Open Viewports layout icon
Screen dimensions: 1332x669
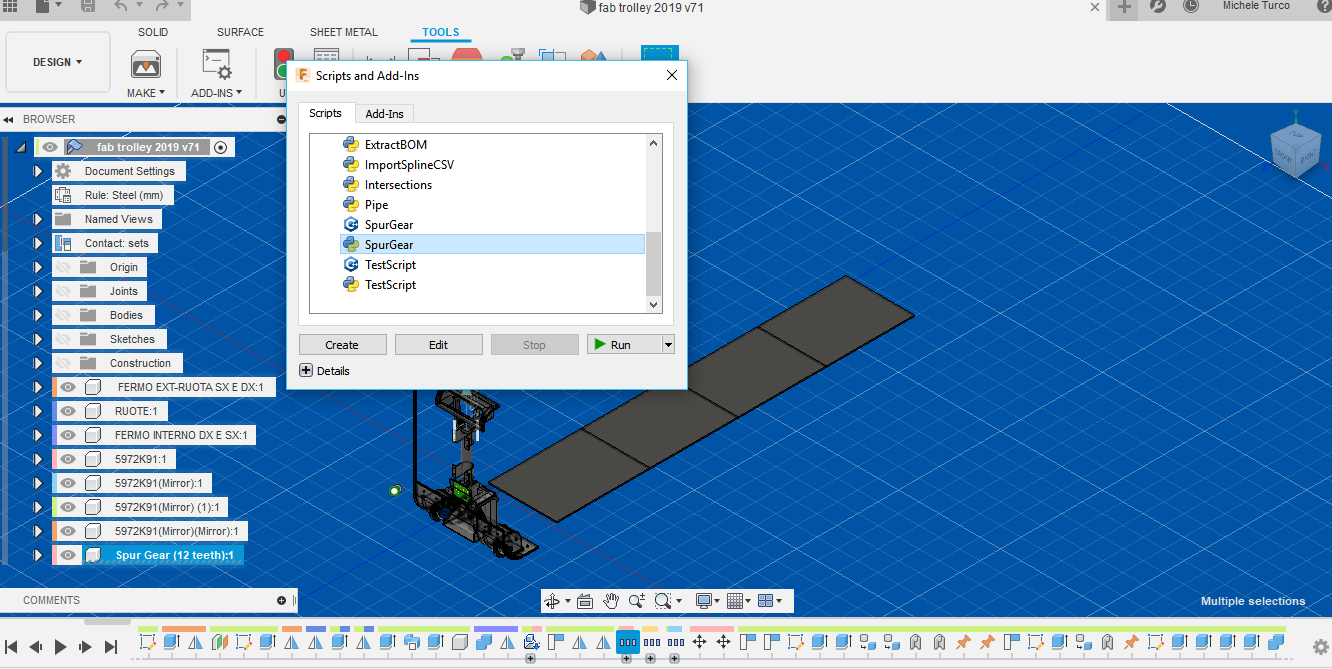click(x=766, y=601)
